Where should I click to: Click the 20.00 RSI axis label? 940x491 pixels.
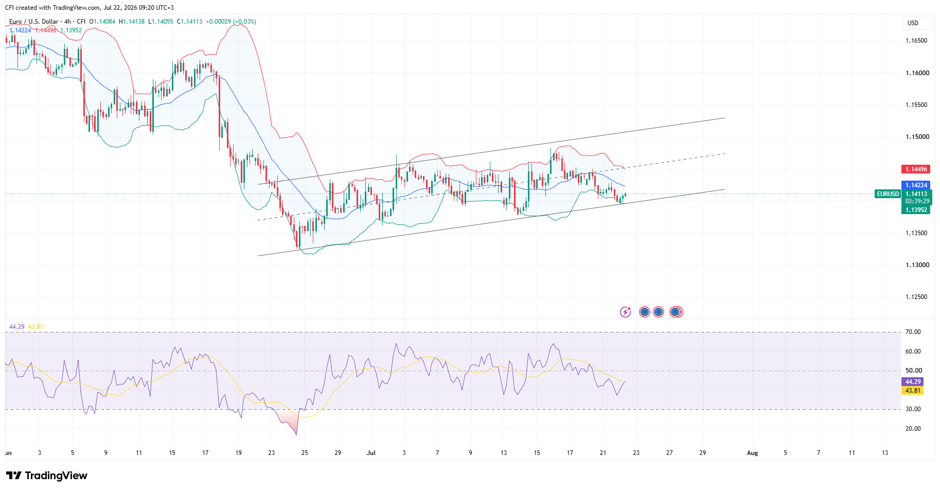coord(913,429)
